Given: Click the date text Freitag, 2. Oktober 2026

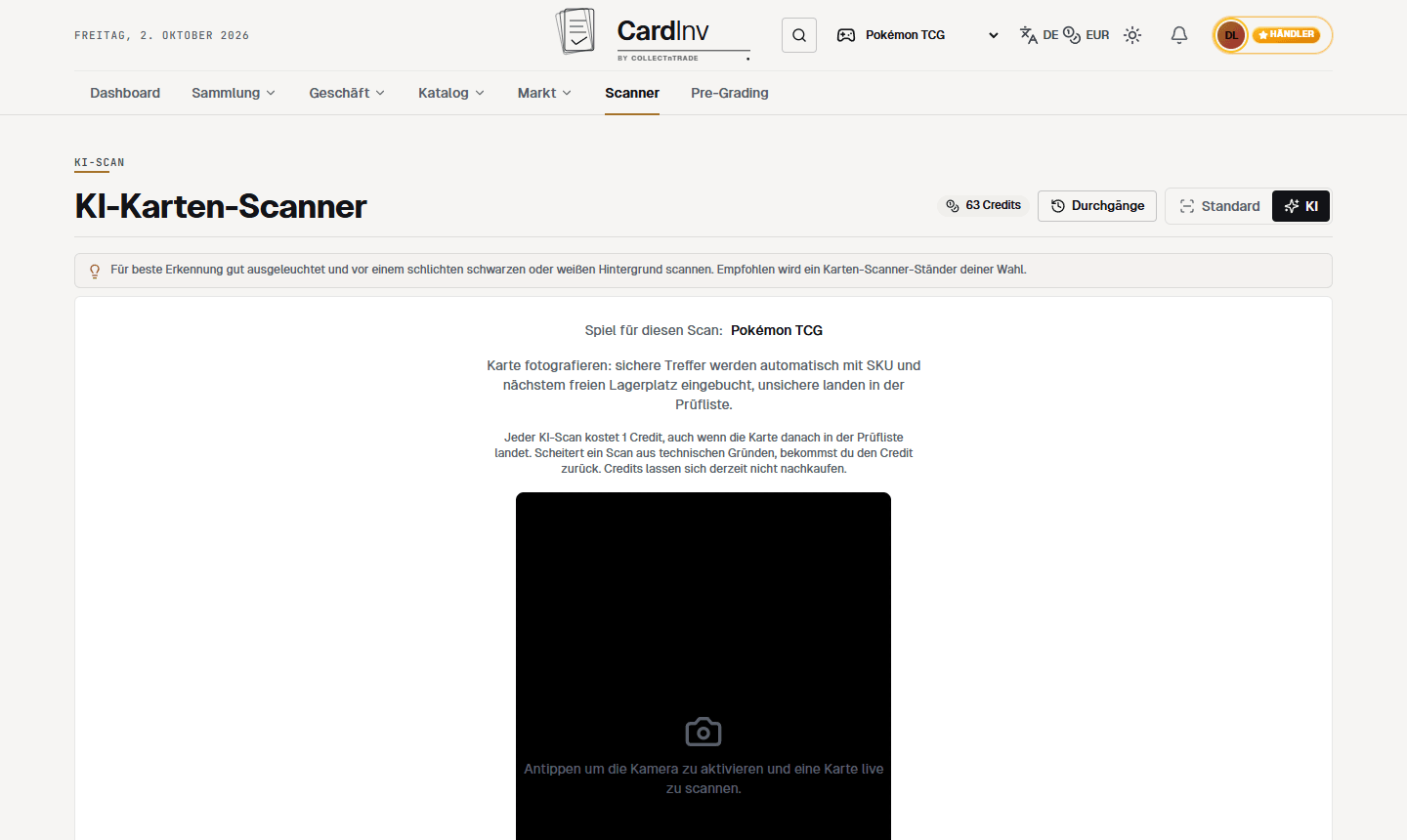Looking at the screenshot, I should pyautogui.click(x=162, y=35).
